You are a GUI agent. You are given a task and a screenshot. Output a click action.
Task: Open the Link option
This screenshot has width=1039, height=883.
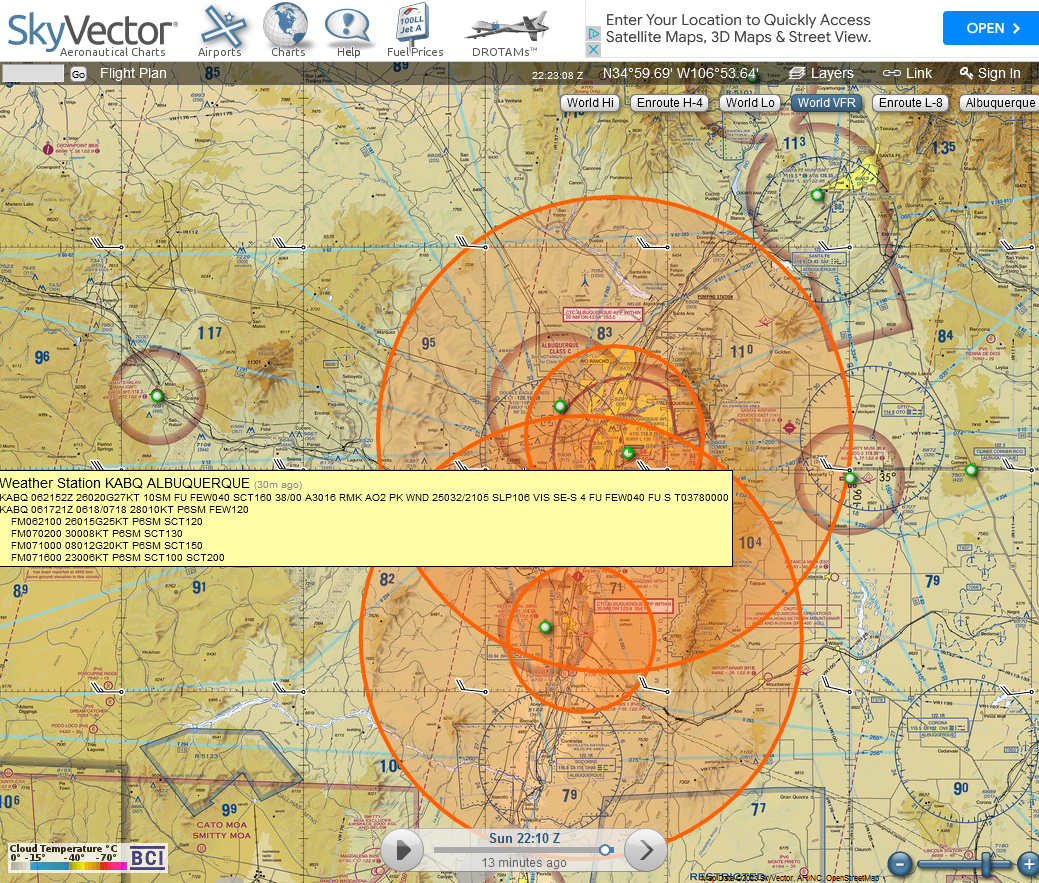click(x=907, y=74)
